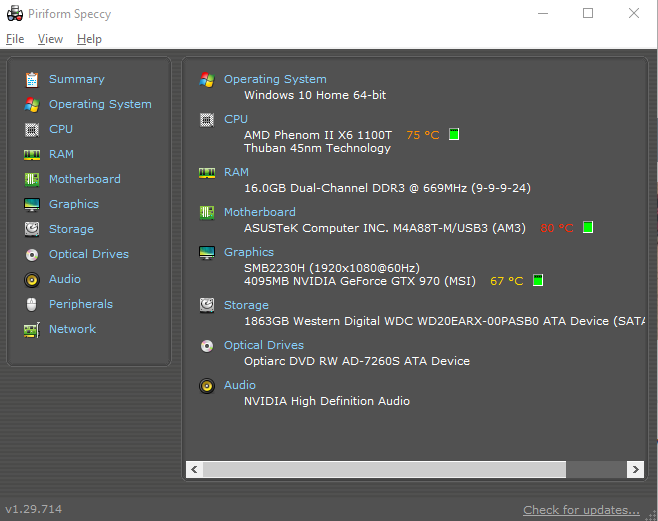Click the green motherboard temperature indicator icon
Screen dimensions: 658x521
588,227
